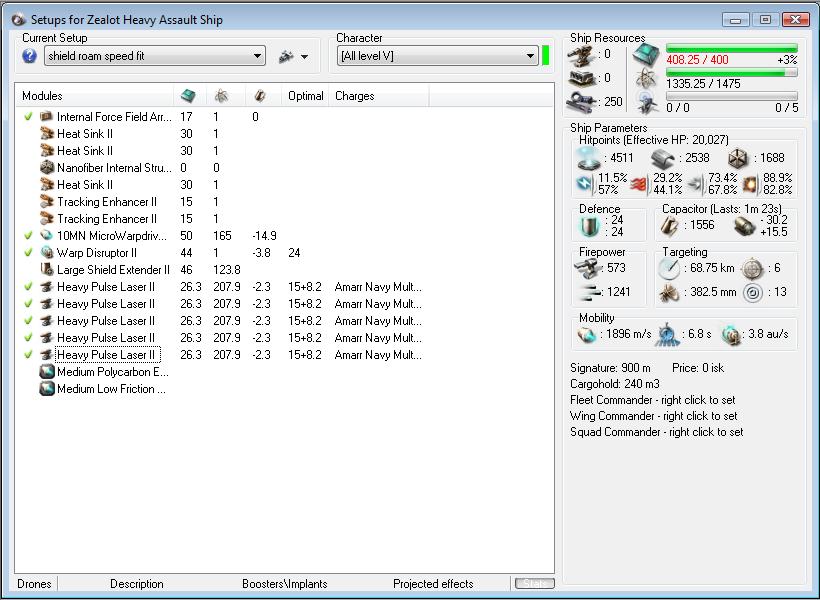
Task: Switch to the Projected effects tab
Action: [433, 584]
